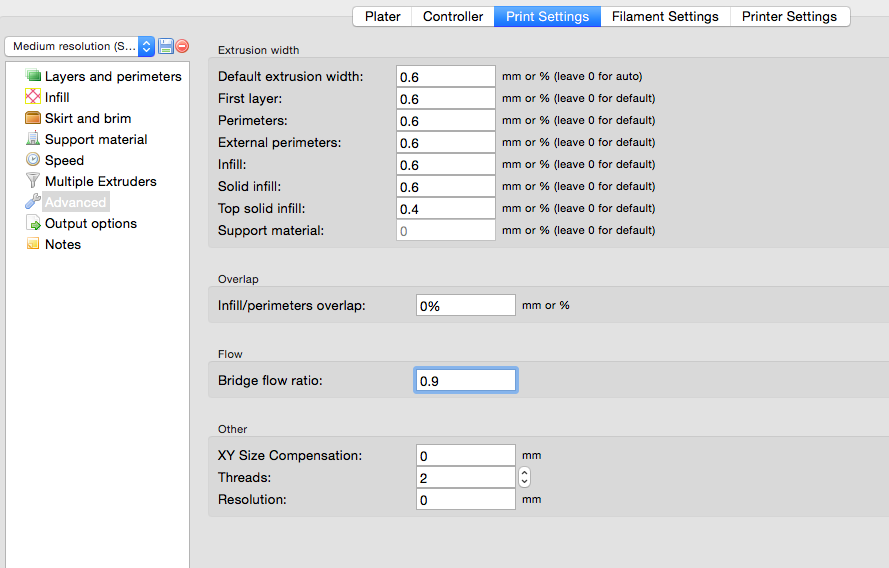Viewport: 889px width, 568px height.
Task: Go to the Plater tab
Action: 382,16
